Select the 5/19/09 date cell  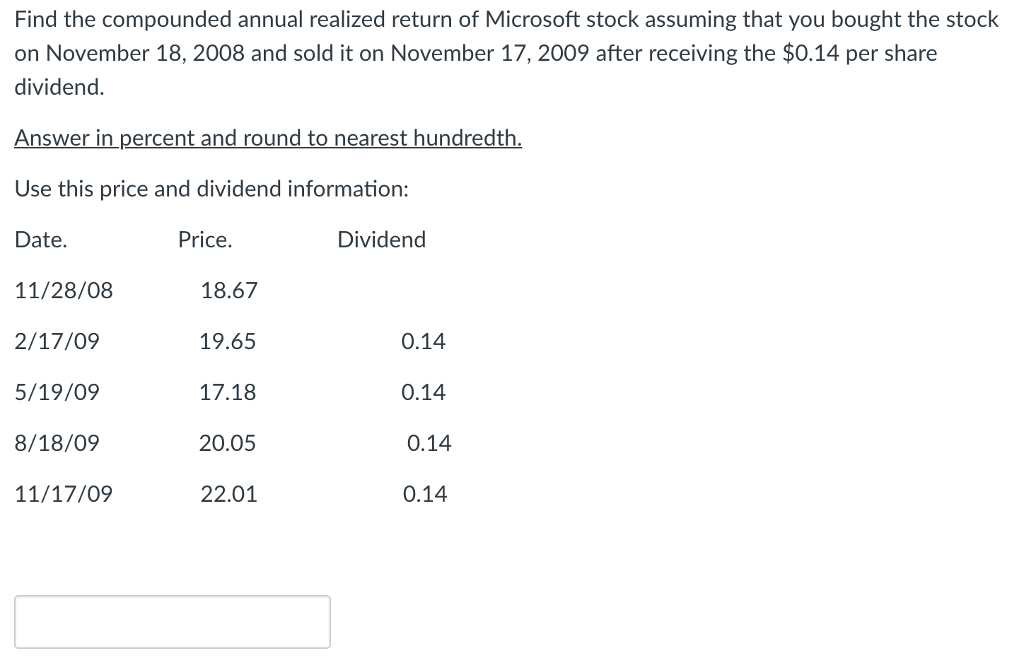coord(57,392)
